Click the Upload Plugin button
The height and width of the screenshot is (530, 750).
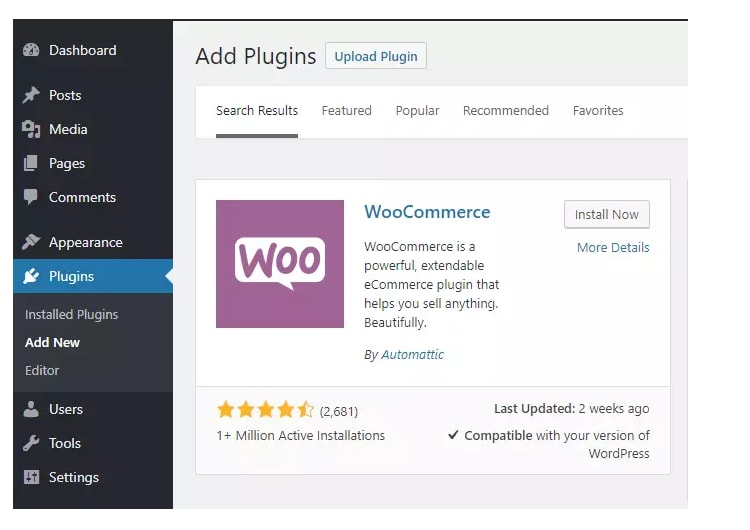pyautogui.click(x=376, y=56)
